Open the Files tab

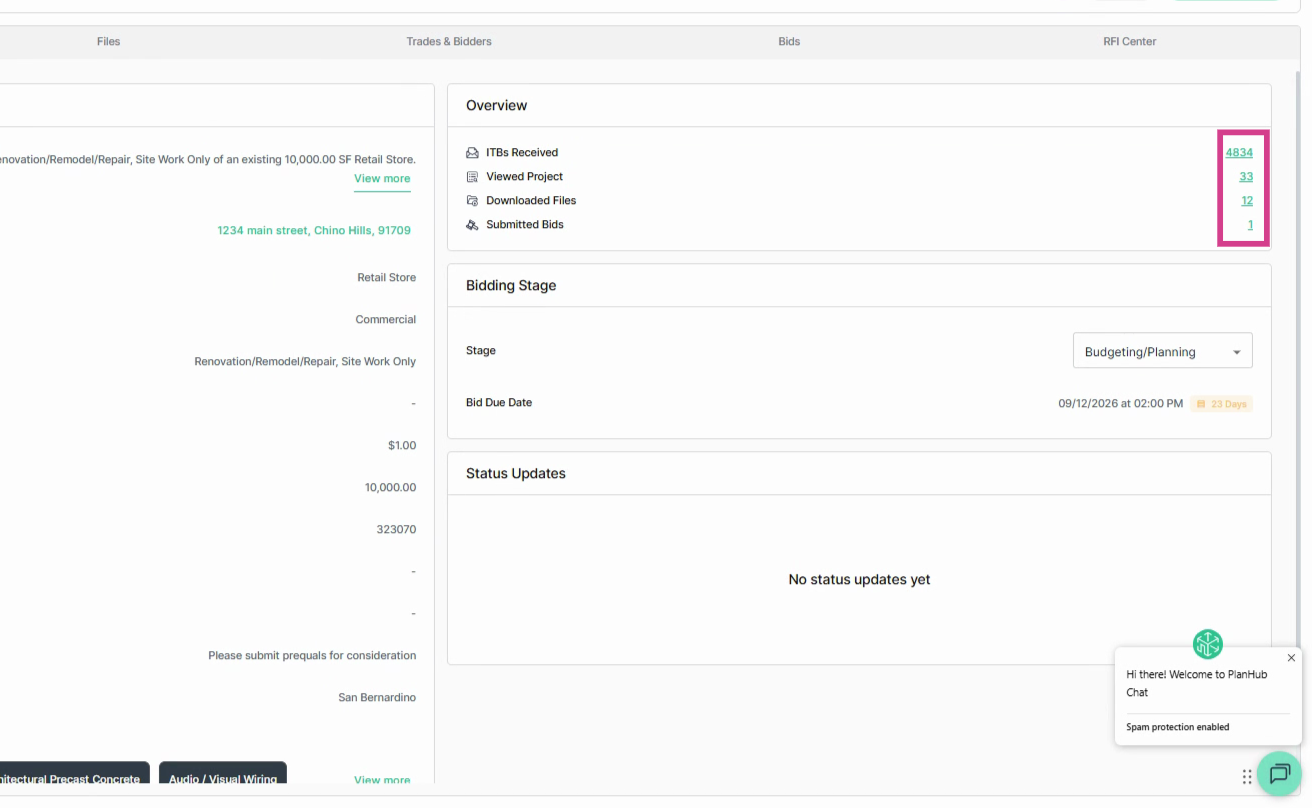tap(108, 41)
